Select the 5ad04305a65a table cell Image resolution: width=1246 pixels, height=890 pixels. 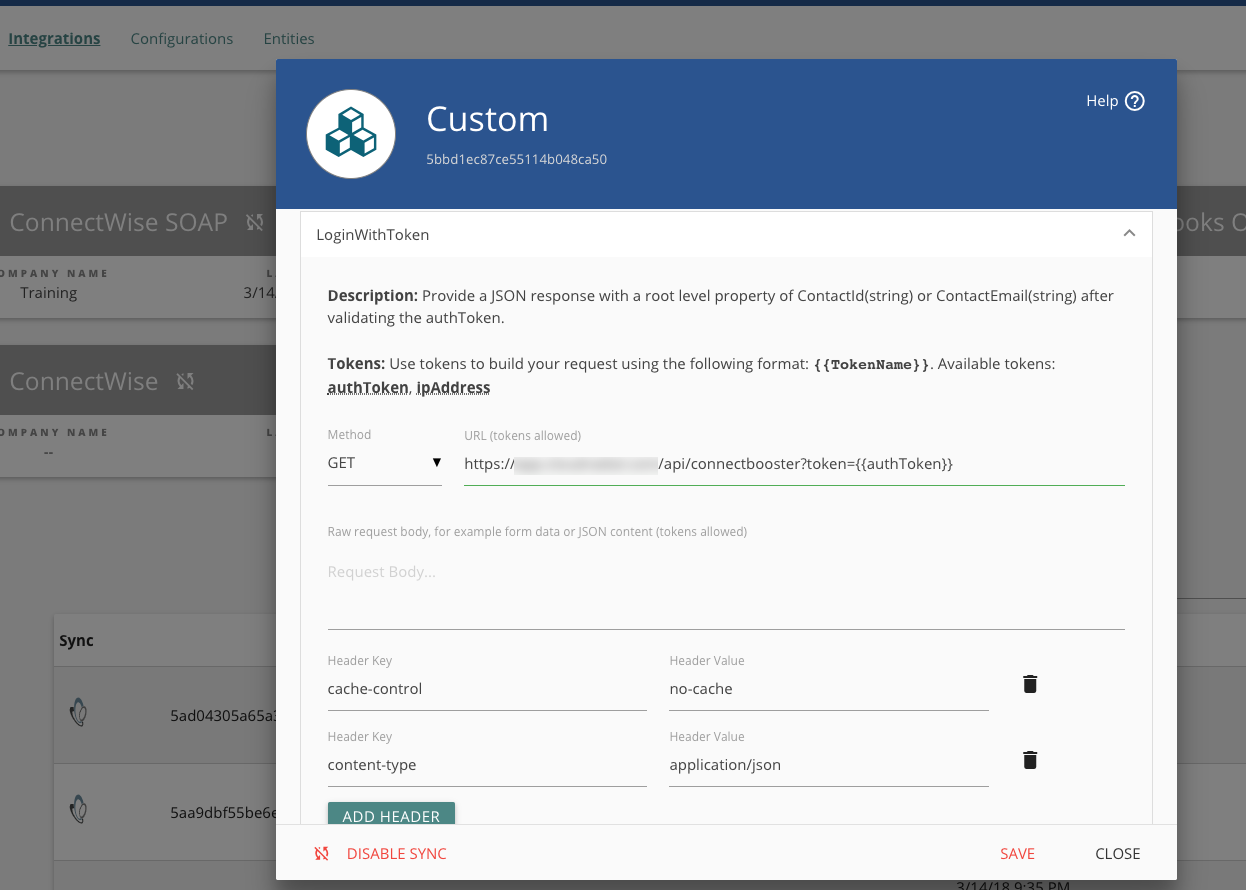(223, 716)
